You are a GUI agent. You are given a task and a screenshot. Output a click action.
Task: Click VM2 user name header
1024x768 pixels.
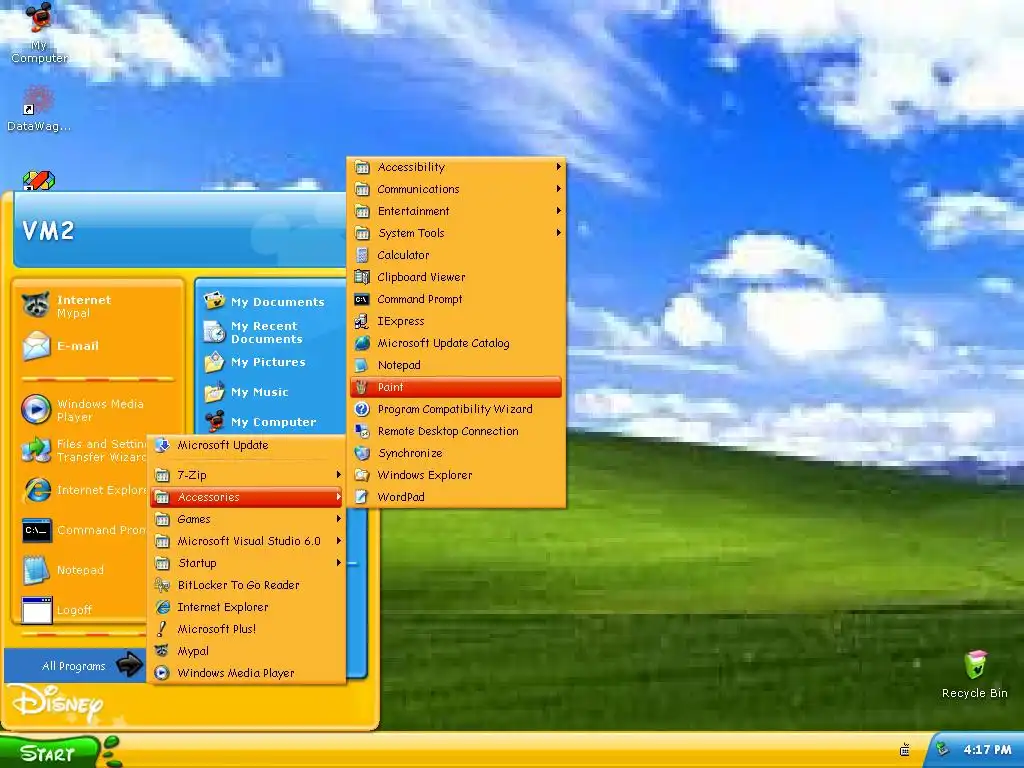pos(48,231)
